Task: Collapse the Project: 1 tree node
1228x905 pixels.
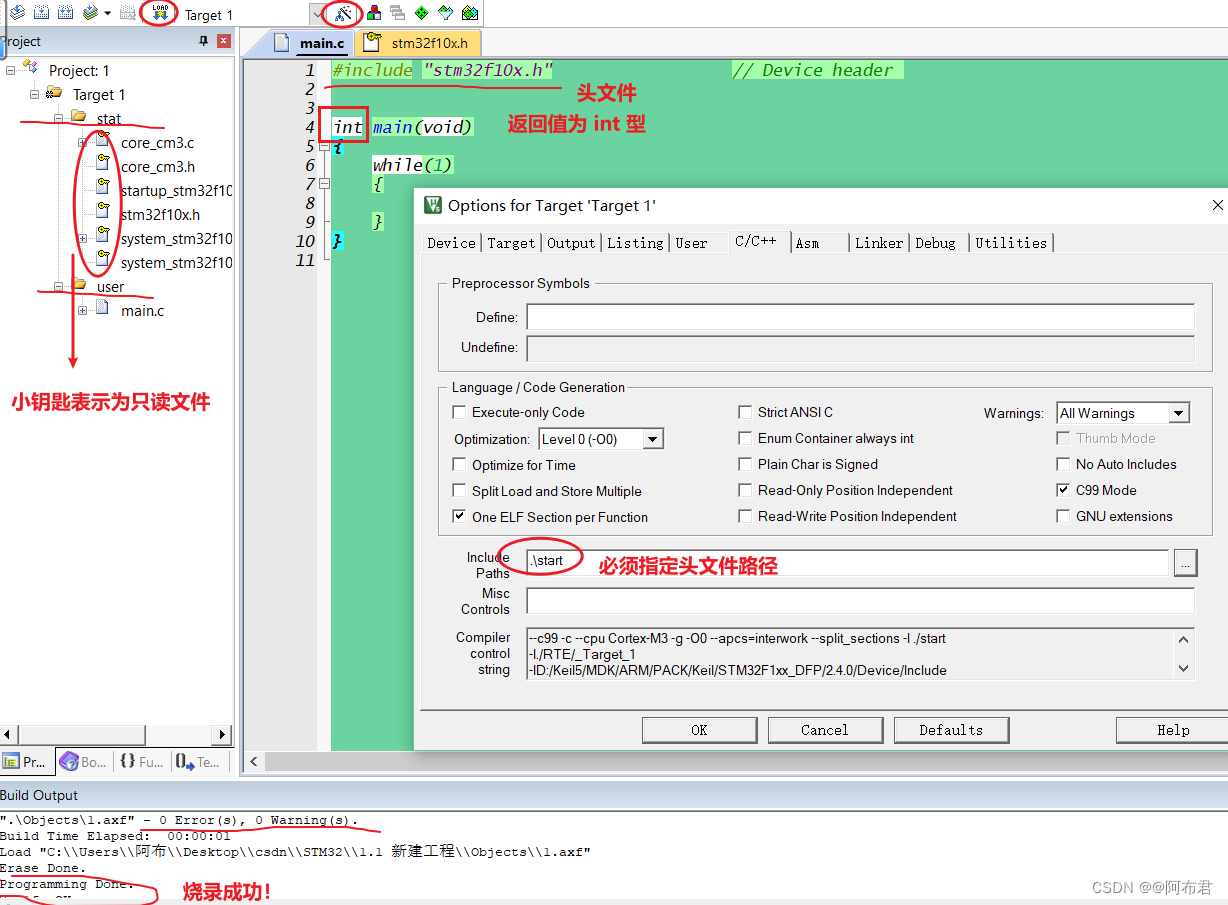Action: pos(11,70)
